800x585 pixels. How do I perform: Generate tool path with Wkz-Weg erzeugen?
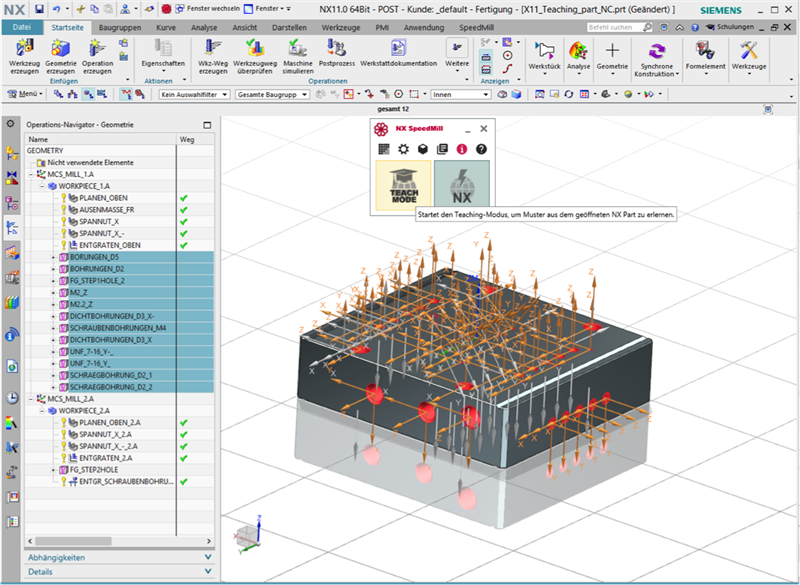tap(212, 49)
